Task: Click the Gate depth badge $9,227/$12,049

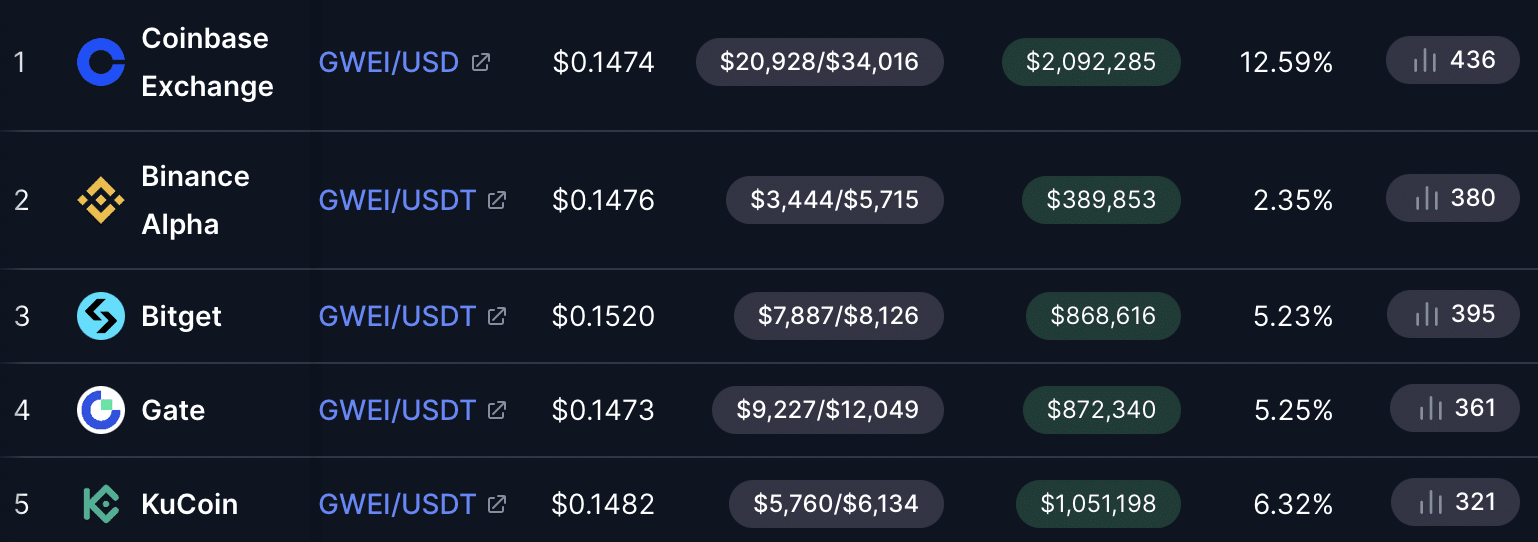Action: [828, 410]
